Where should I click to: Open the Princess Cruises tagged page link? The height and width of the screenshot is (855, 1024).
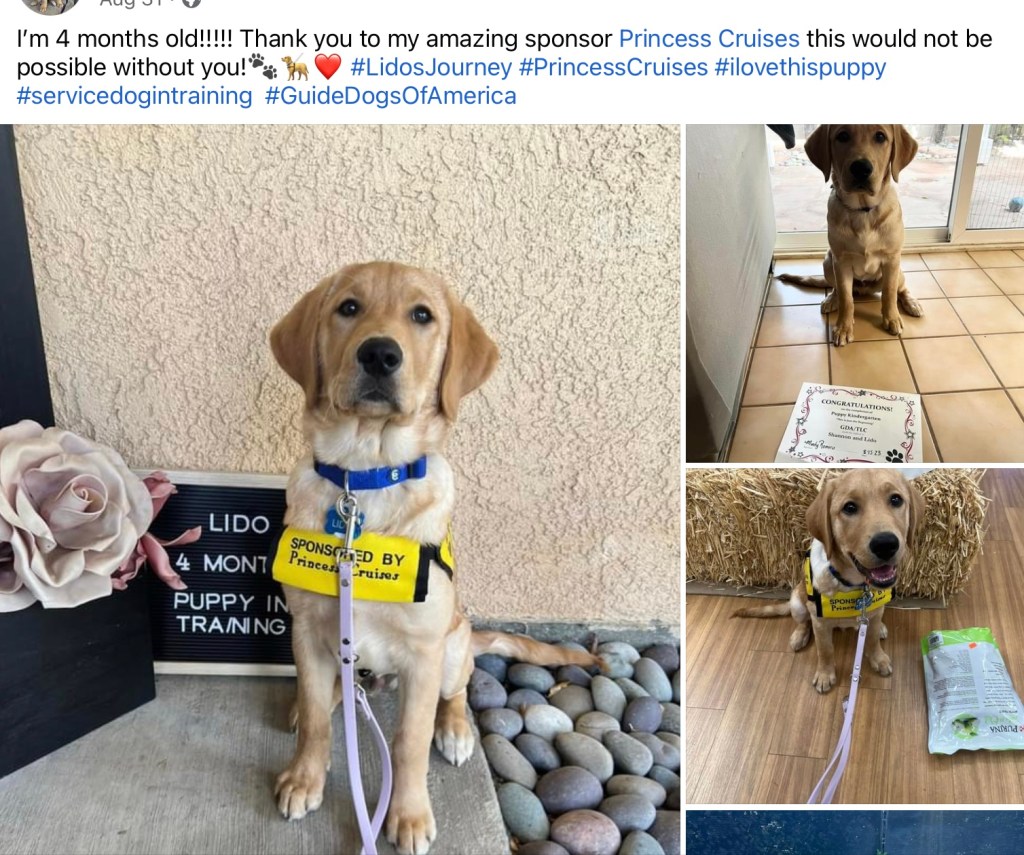click(709, 39)
